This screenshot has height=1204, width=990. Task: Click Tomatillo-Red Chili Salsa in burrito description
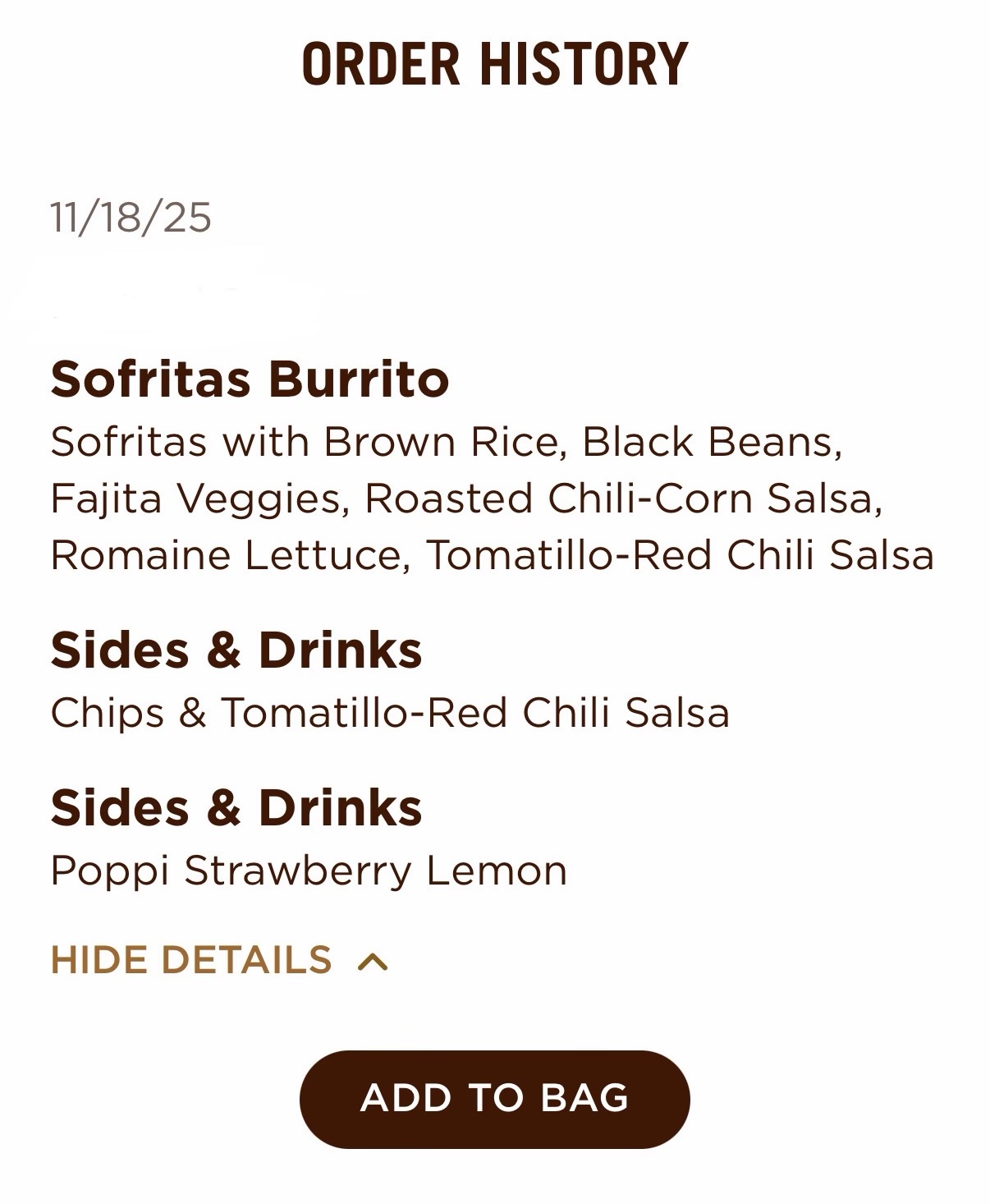(x=680, y=555)
